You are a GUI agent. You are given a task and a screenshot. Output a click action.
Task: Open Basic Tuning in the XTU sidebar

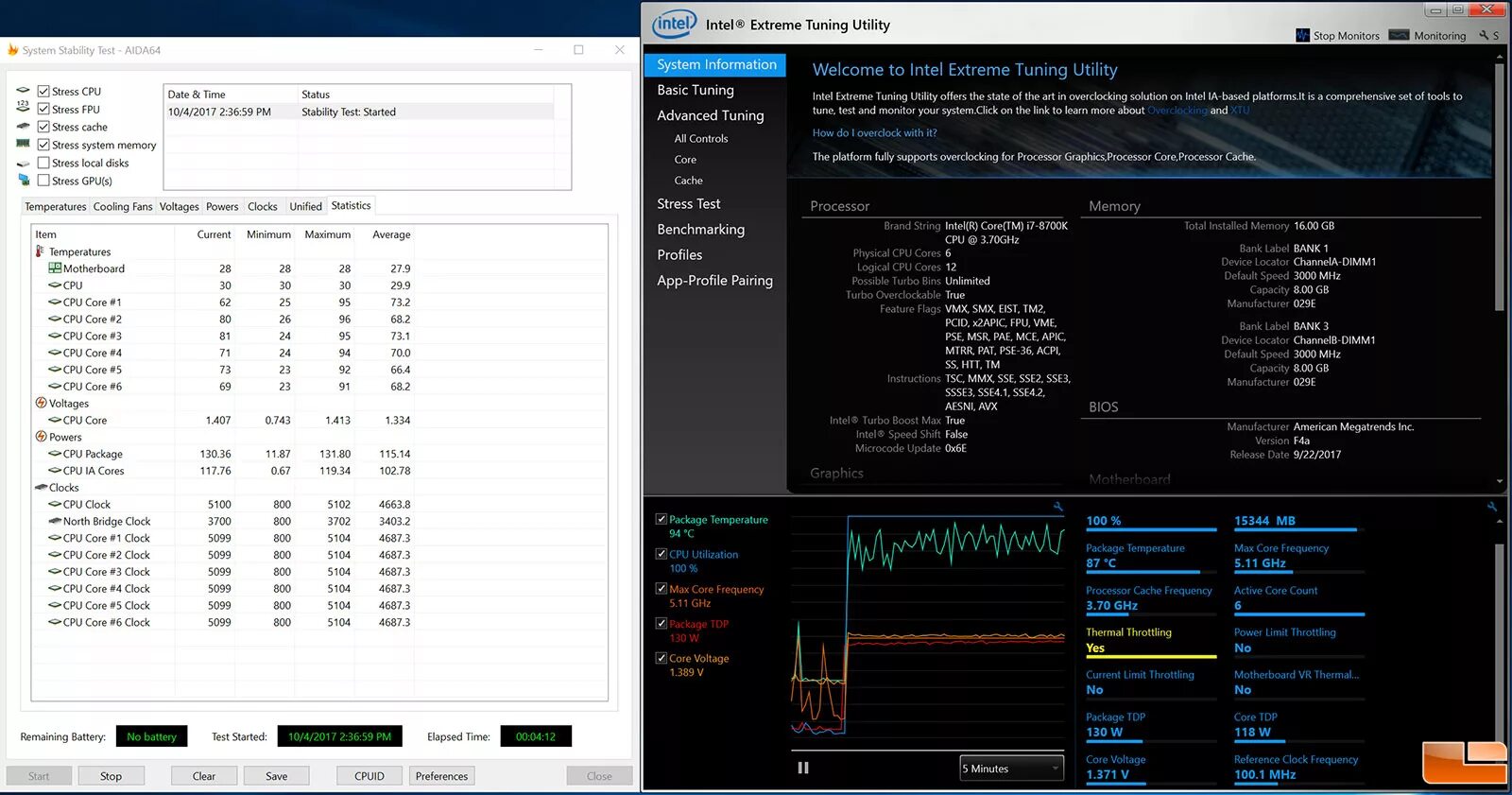(696, 90)
